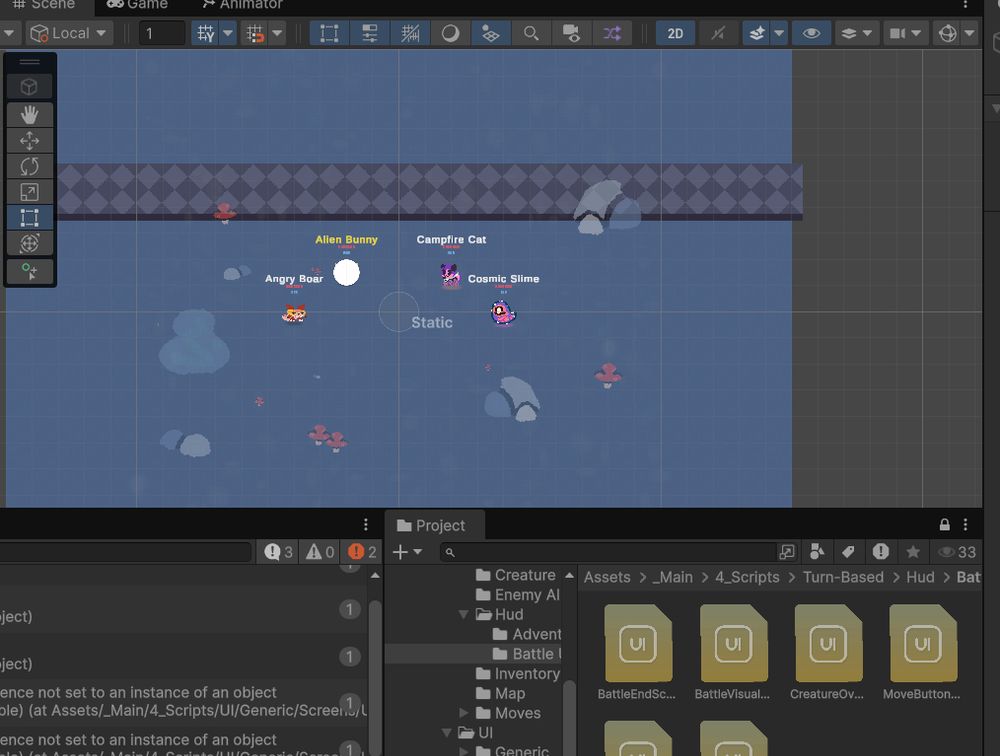Click the grid snap value field
This screenshot has width=1000, height=756.
[162, 33]
